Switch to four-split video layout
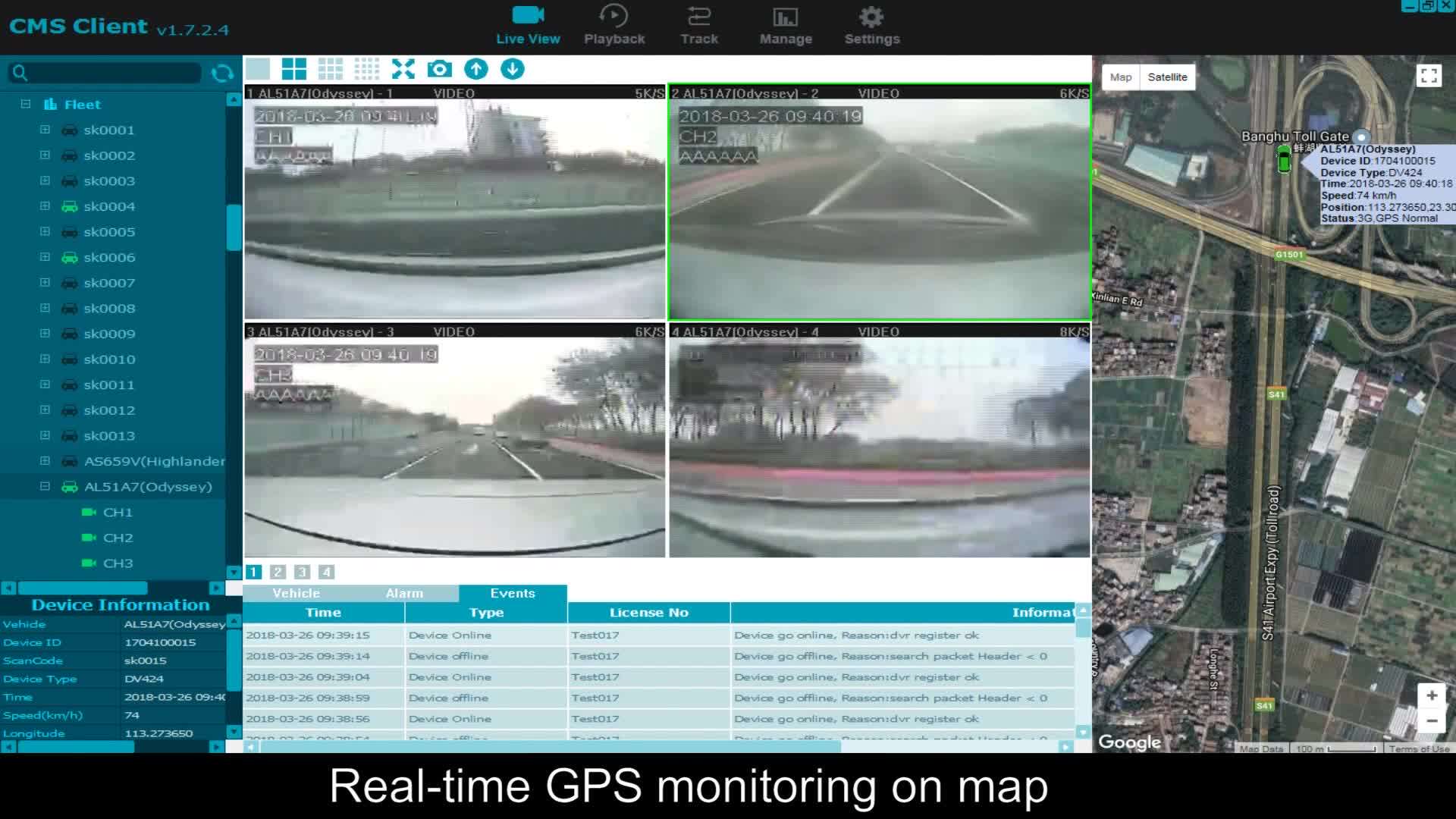Image resolution: width=1456 pixels, height=819 pixels. (294, 69)
